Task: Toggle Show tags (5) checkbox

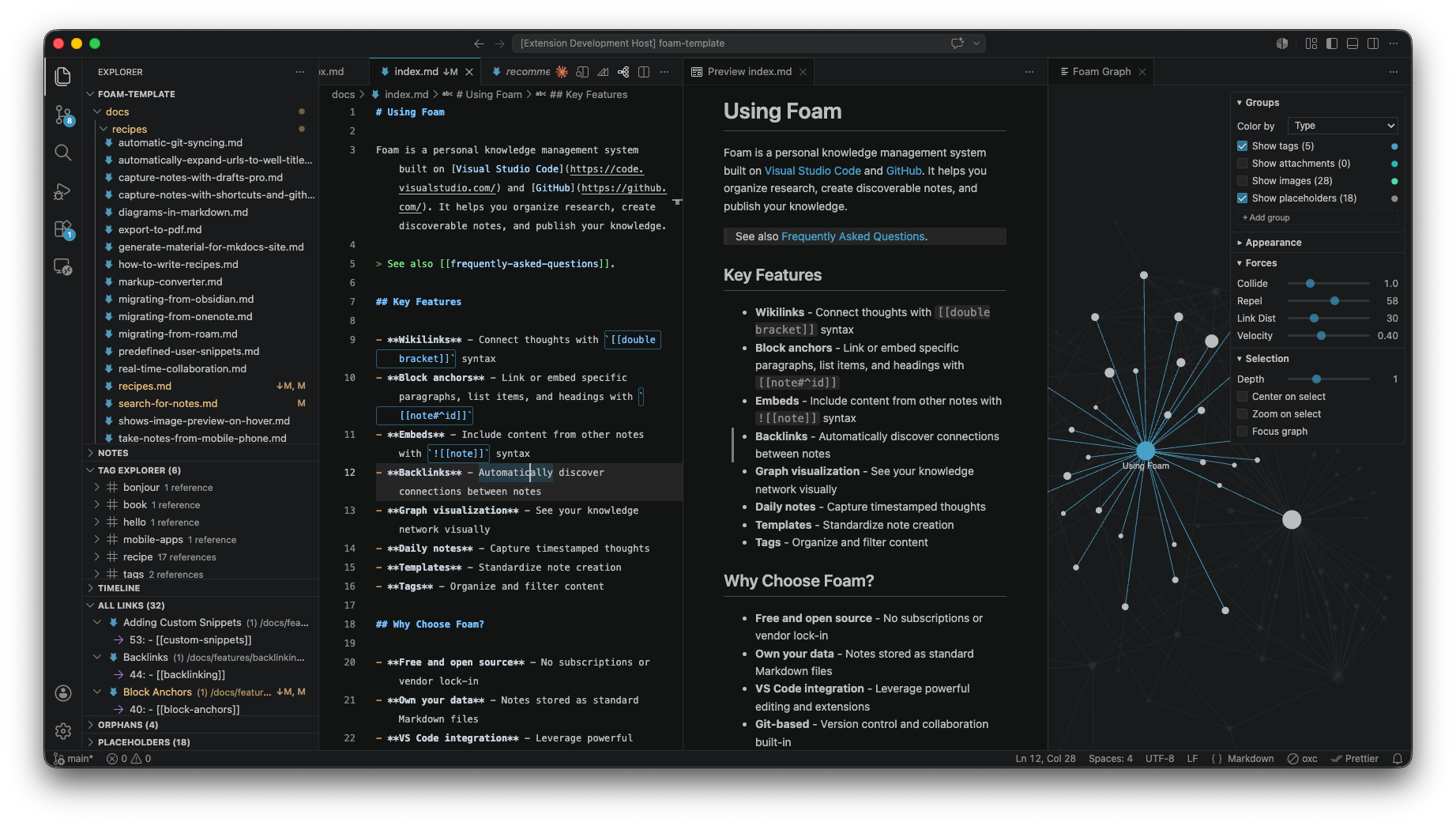Action: [1242, 146]
